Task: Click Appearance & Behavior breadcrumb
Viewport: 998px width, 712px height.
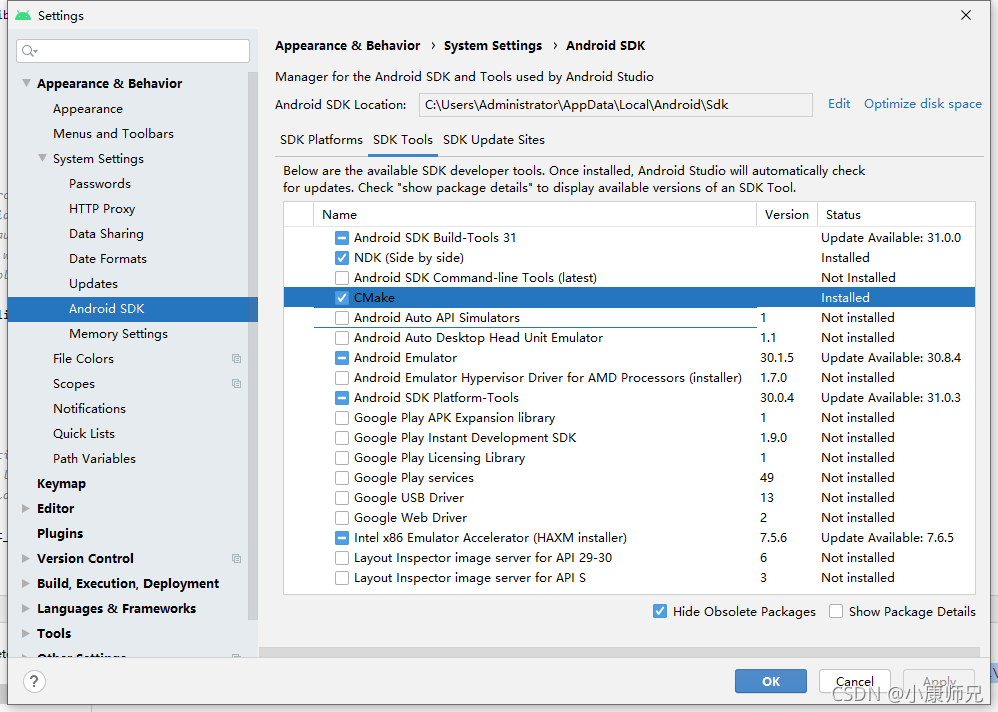Action: (x=348, y=46)
